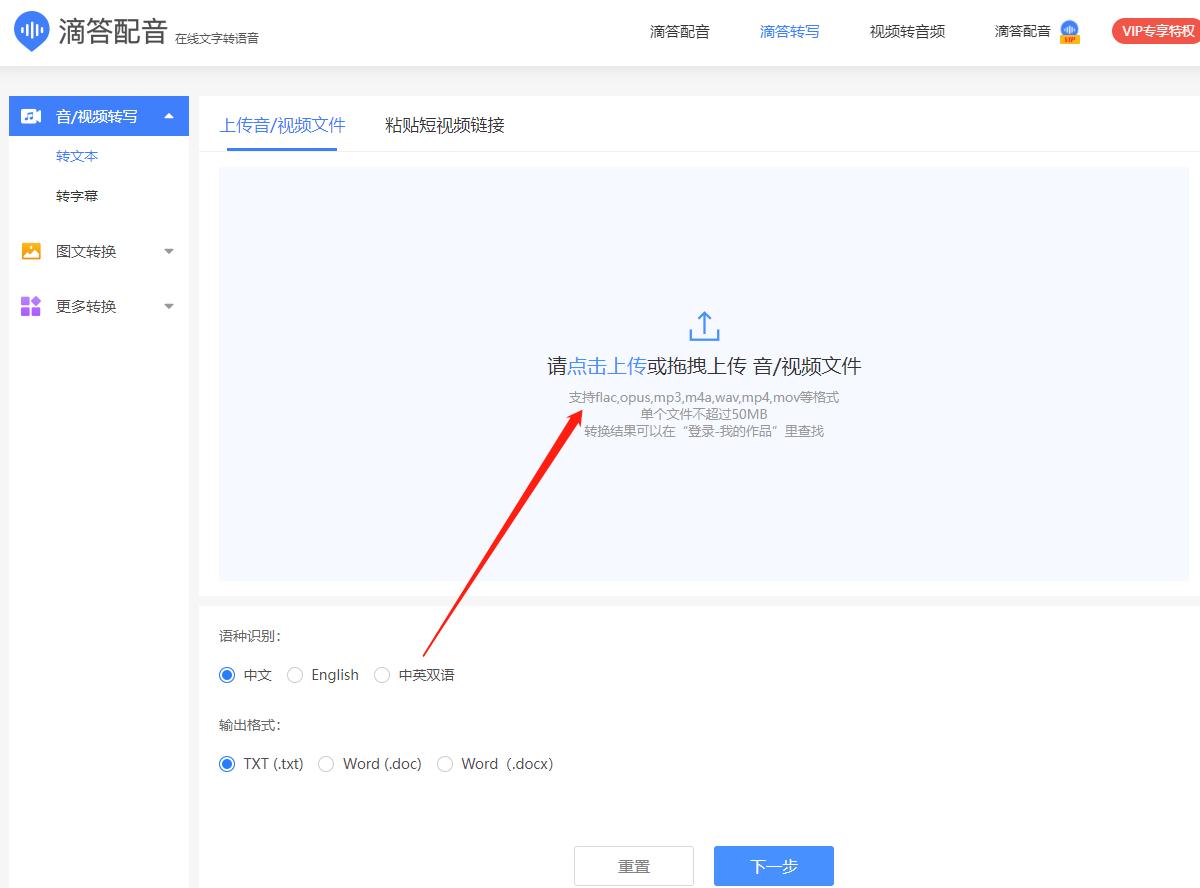Click the orange 图文转换 picture icon

pyautogui.click(x=29, y=251)
